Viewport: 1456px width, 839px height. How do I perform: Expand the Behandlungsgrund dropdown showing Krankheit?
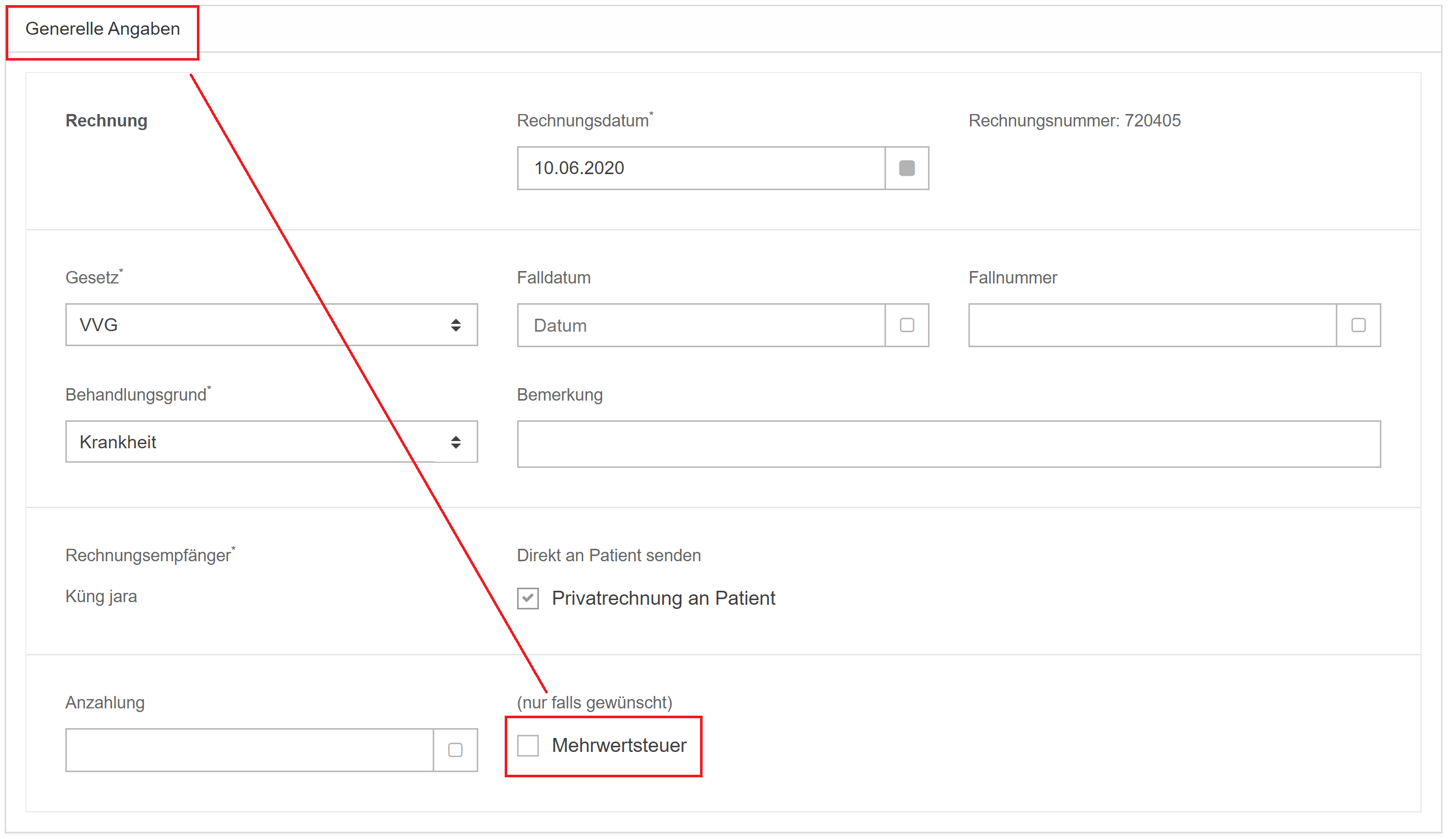[272, 442]
